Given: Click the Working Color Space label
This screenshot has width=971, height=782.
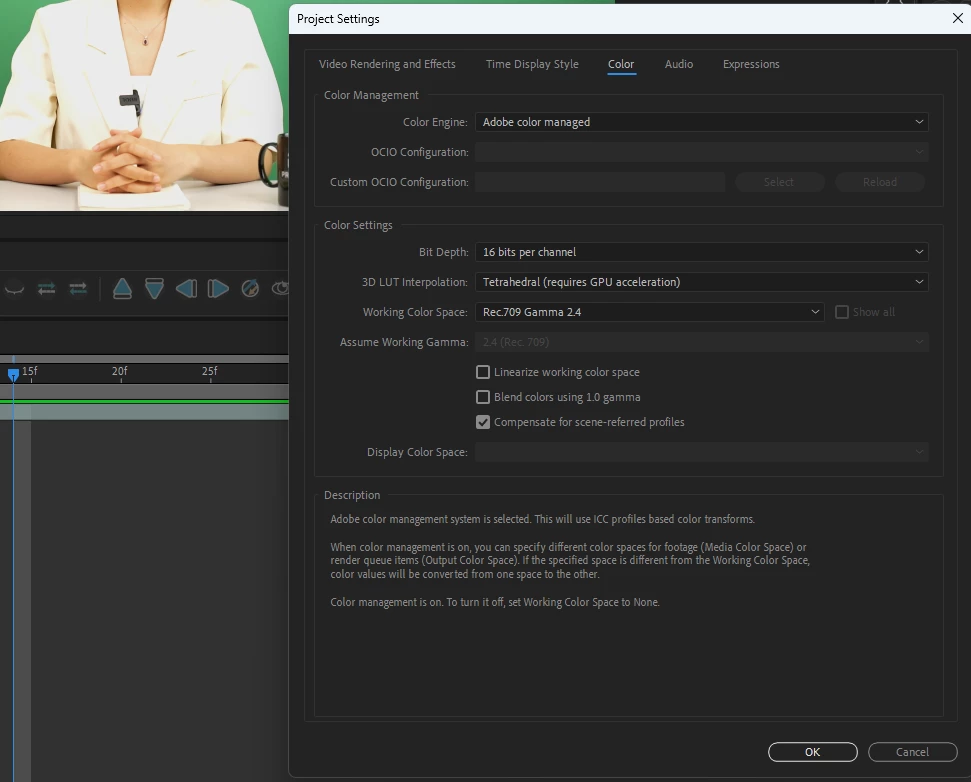Looking at the screenshot, I should click(415, 312).
